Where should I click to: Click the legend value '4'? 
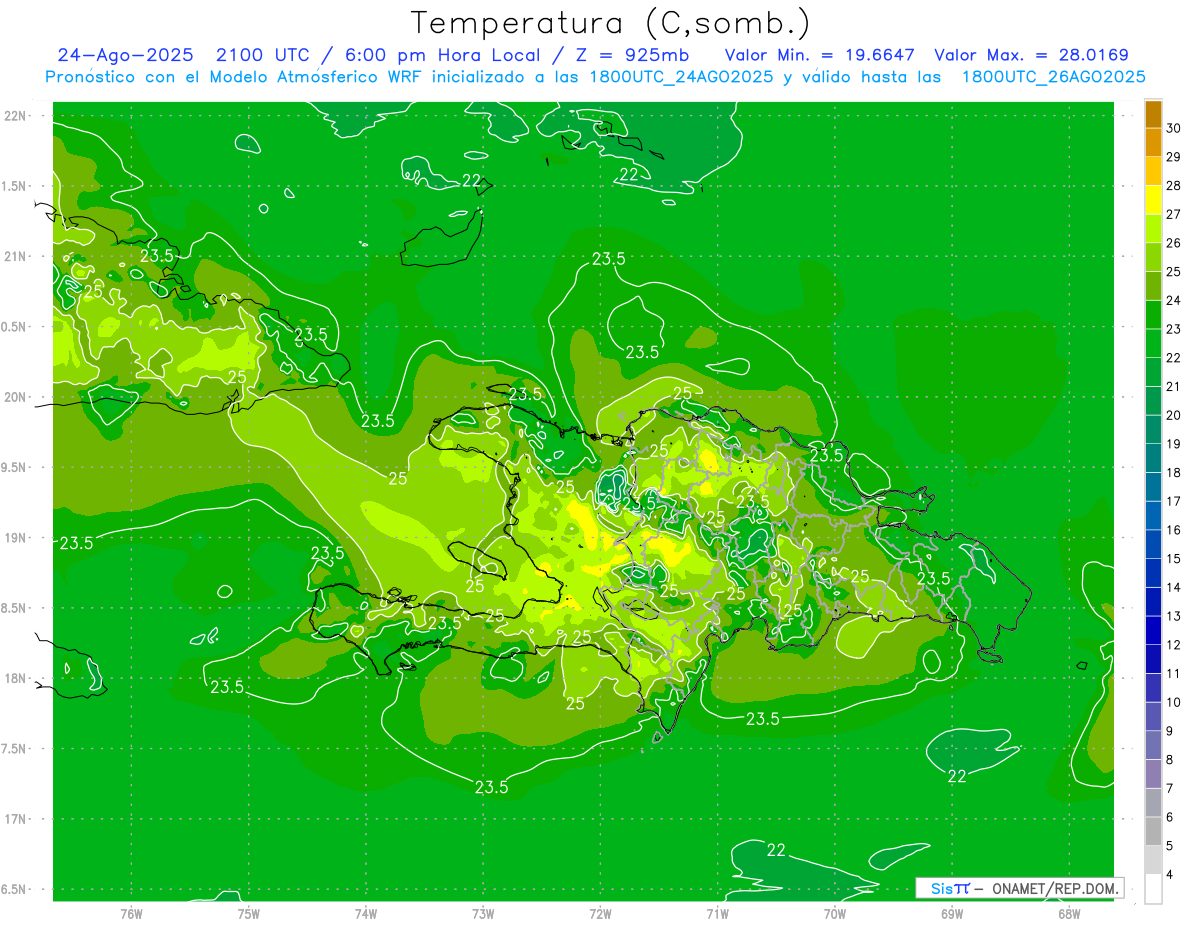[x=1171, y=875]
